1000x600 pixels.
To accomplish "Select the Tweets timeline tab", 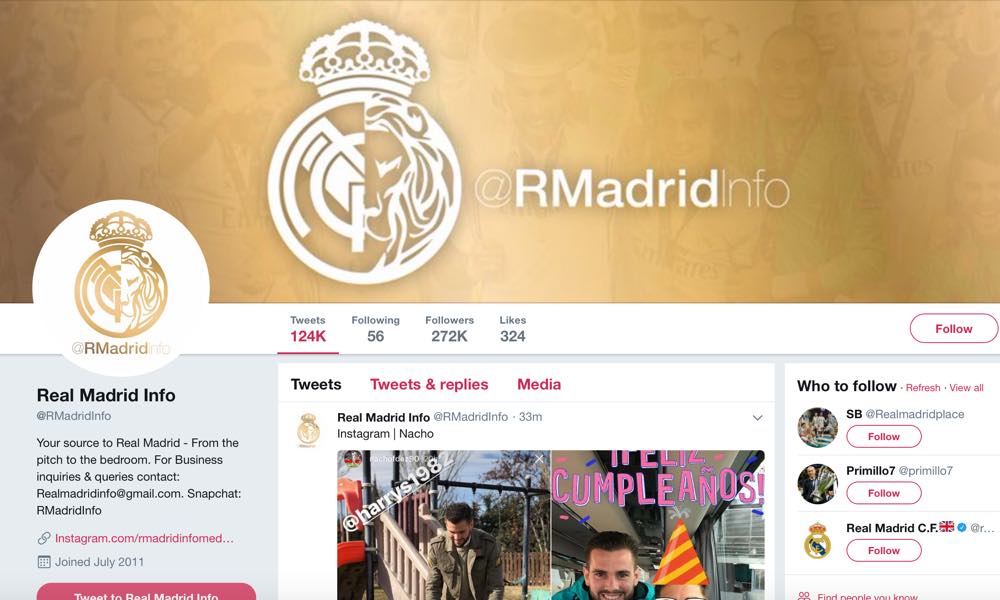I will coord(316,384).
